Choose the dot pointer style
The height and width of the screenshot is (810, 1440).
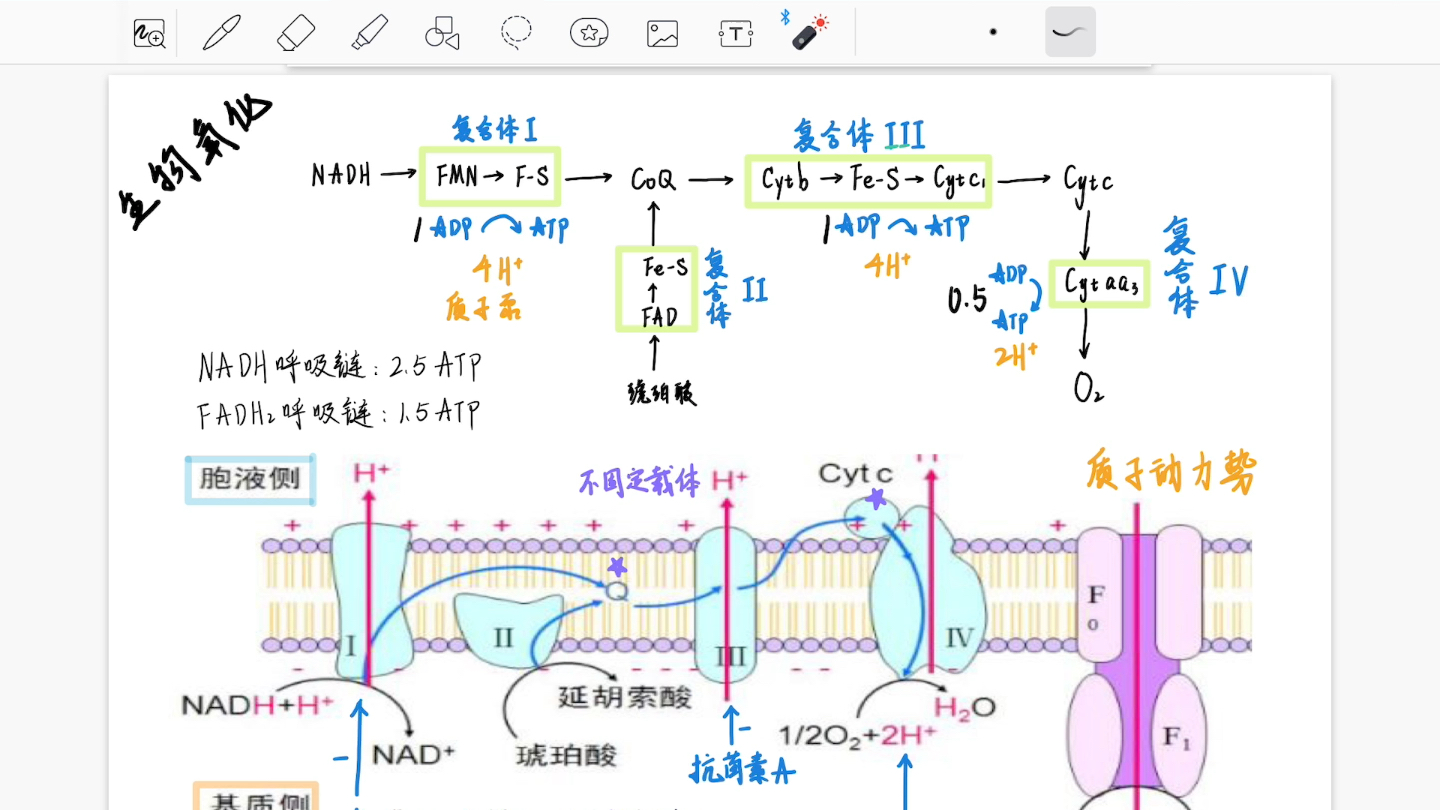point(993,32)
